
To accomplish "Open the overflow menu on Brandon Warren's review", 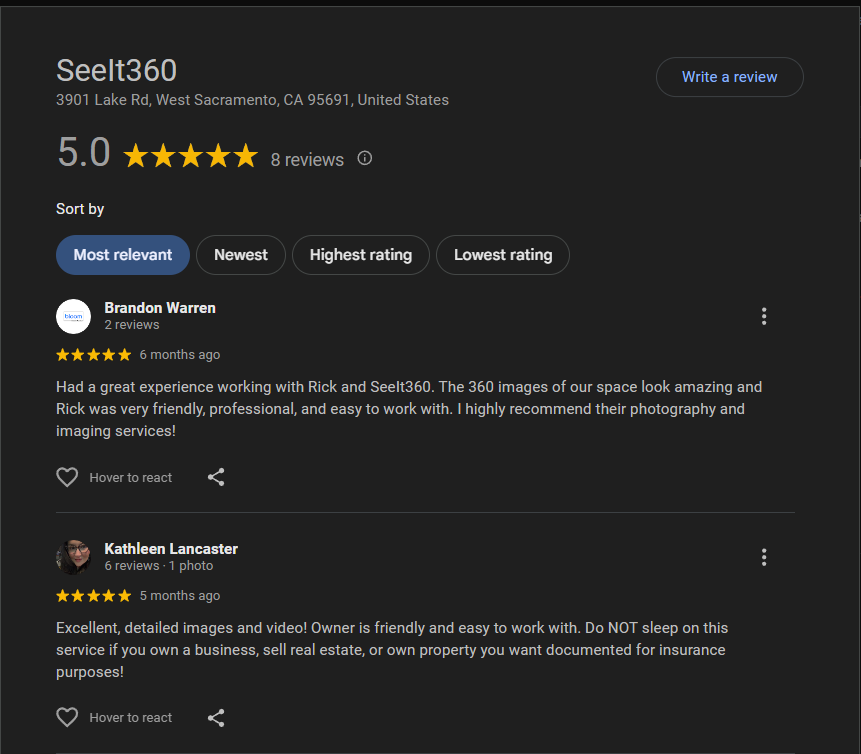I will tap(764, 316).
